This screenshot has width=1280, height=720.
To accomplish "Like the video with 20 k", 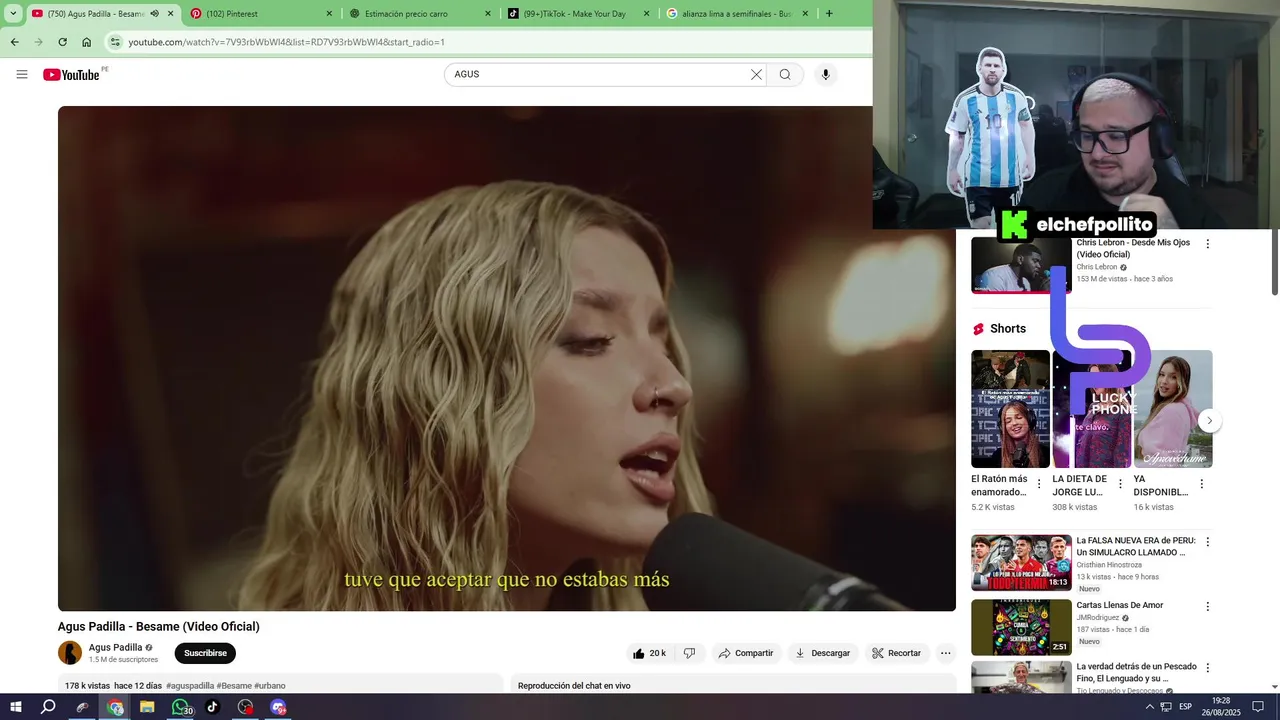I will tap(648, 653).
